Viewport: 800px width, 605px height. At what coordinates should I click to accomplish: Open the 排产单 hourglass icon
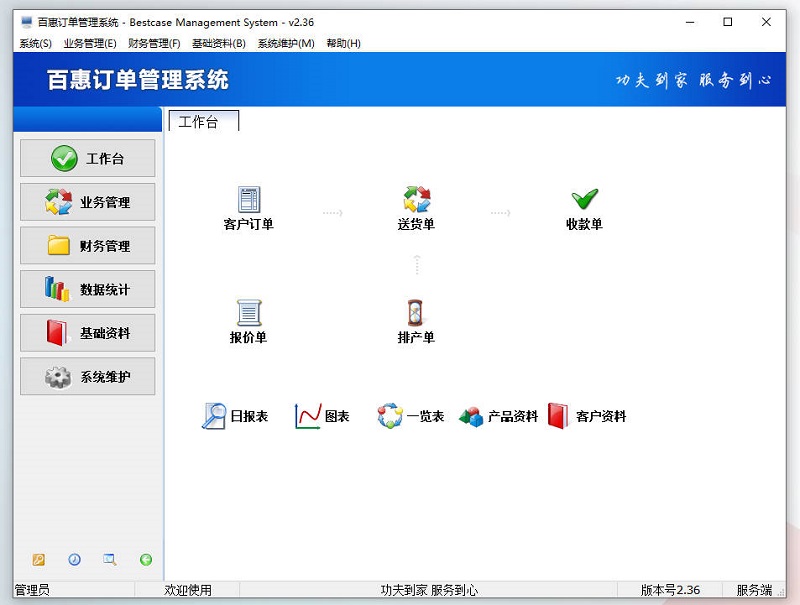[416, 313]
